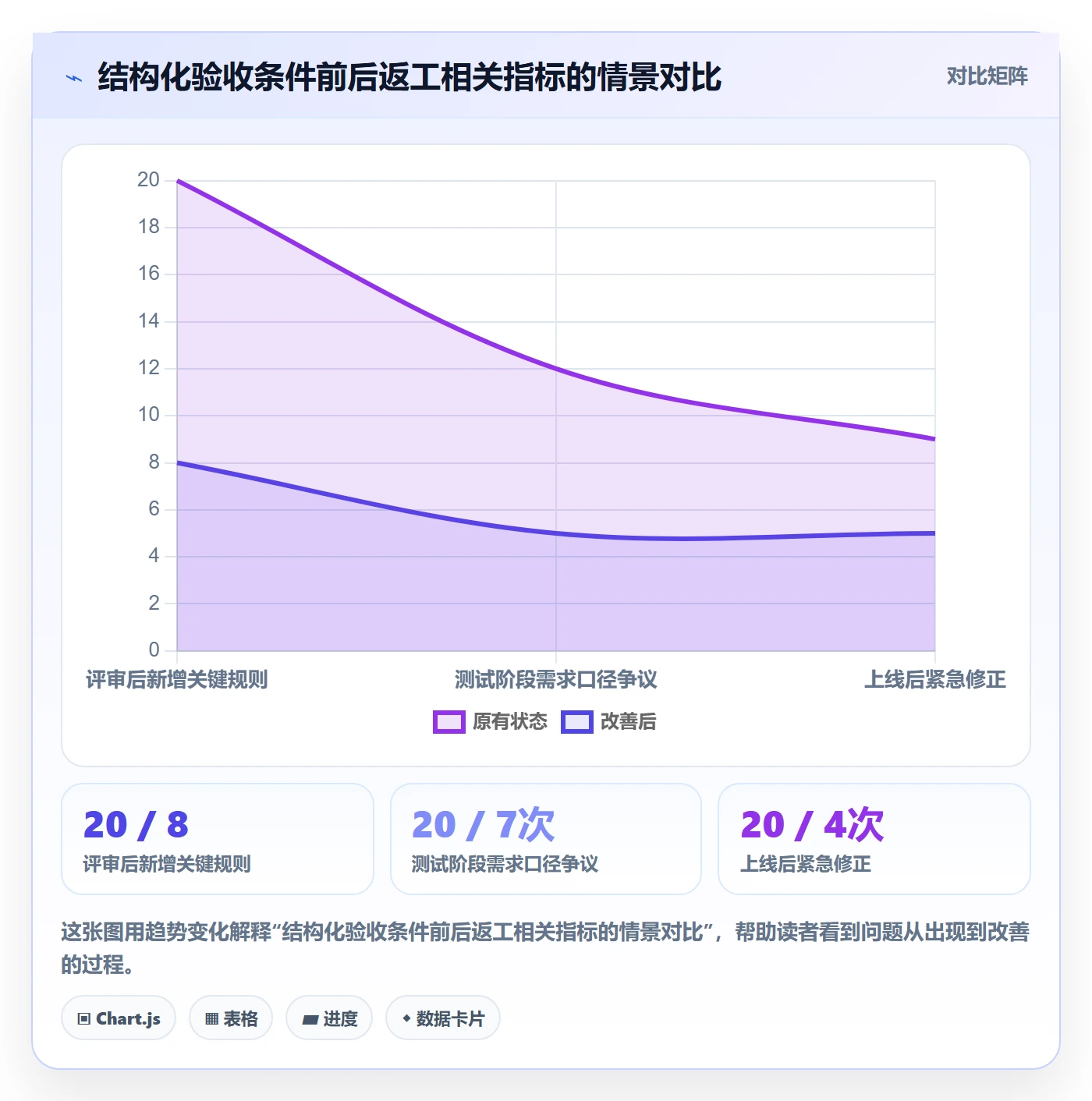This screenshot has width=1092, height=1101.
Task: Click the 改善后 line end point at 5
Action: click(934, 533)
